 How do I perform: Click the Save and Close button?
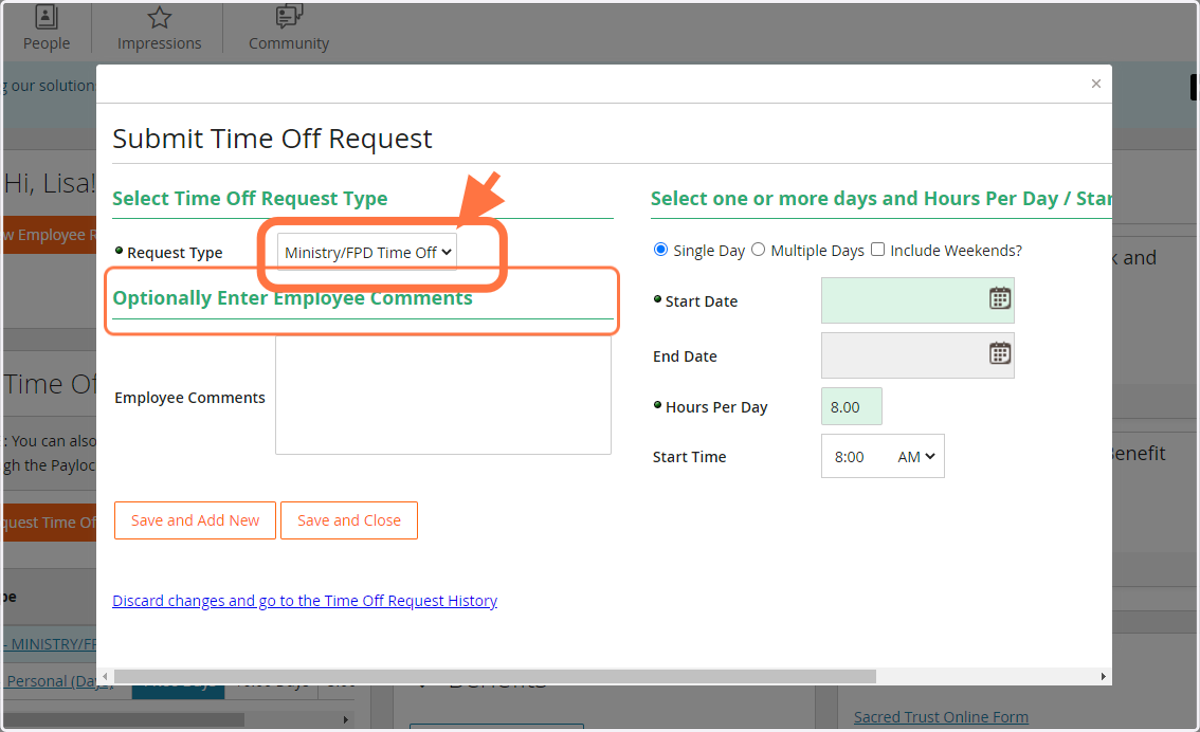[x=349, y=520]
